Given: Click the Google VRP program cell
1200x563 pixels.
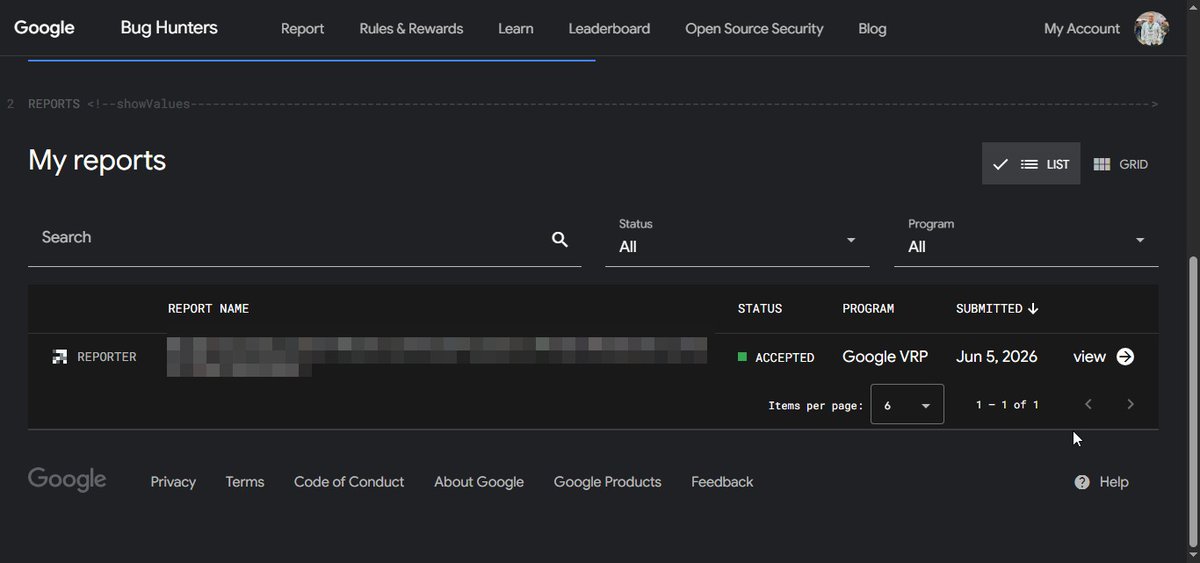Looking at the screenshot, I should coord(885,357).
